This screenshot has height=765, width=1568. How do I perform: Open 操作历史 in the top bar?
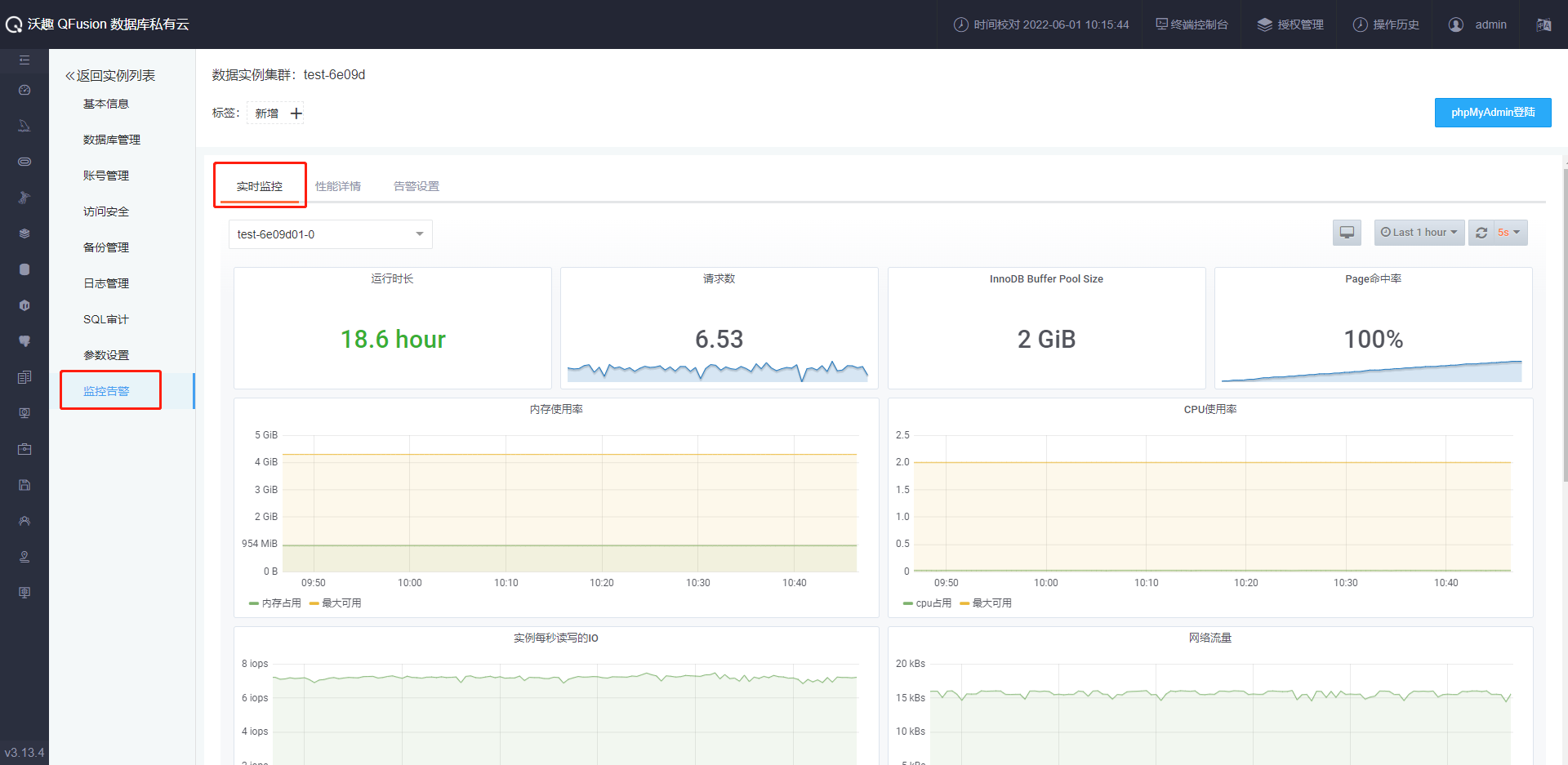1386,24
